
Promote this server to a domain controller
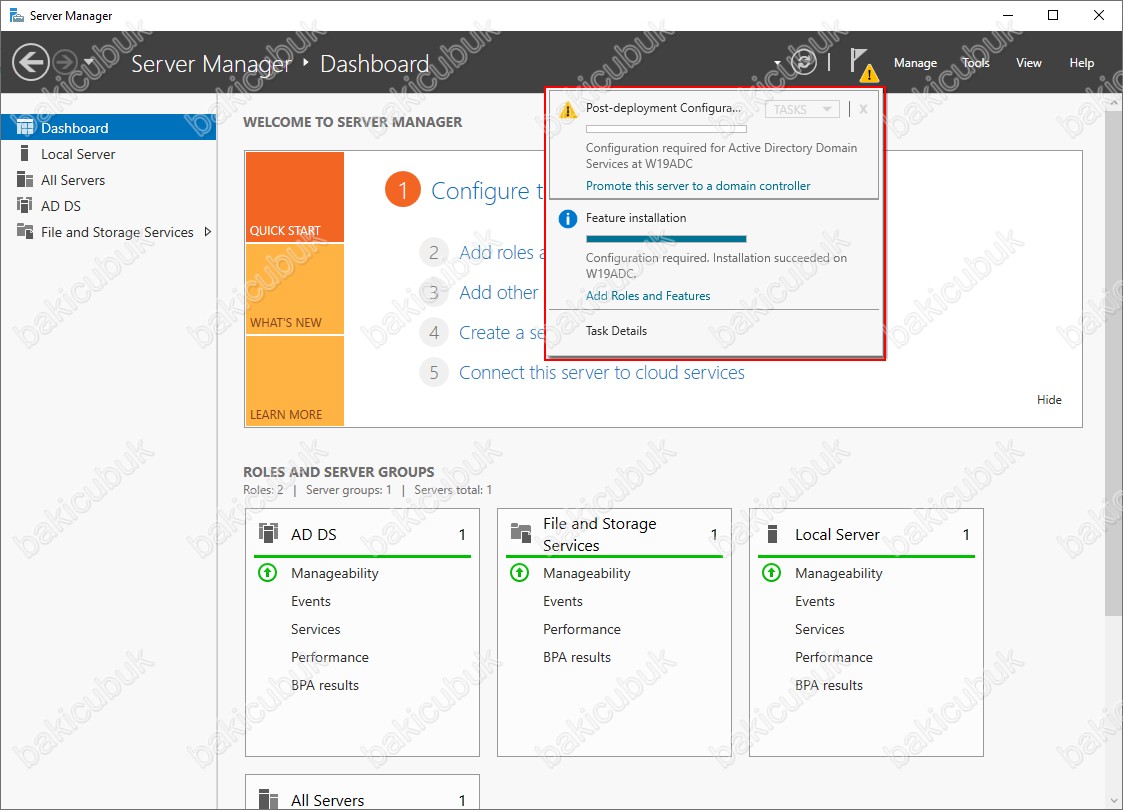coord(698,186)
